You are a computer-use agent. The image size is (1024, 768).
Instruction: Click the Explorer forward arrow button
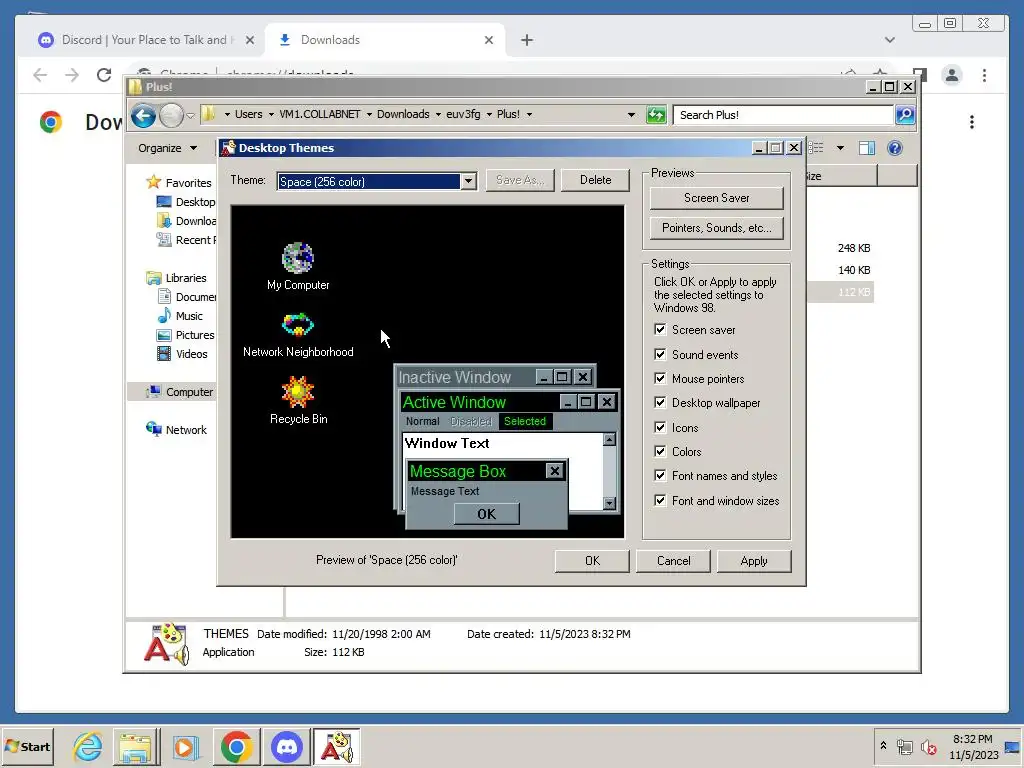click(171, 116)
